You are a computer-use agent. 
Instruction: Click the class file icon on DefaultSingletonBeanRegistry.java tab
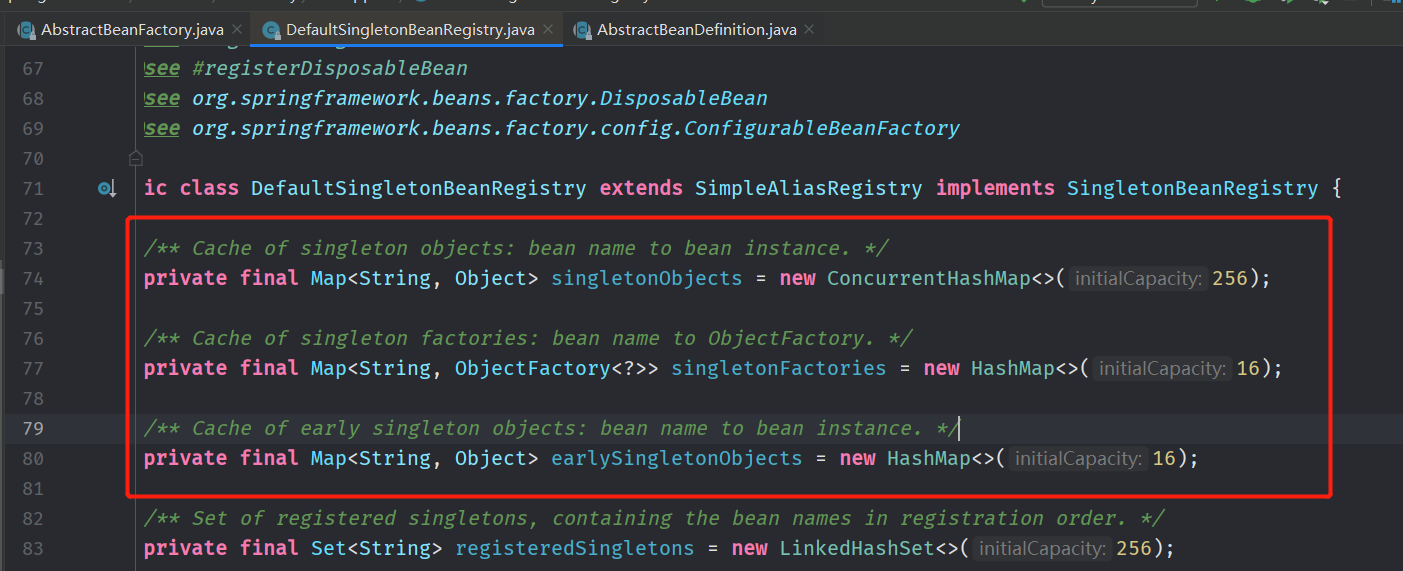tap(271, 30)
